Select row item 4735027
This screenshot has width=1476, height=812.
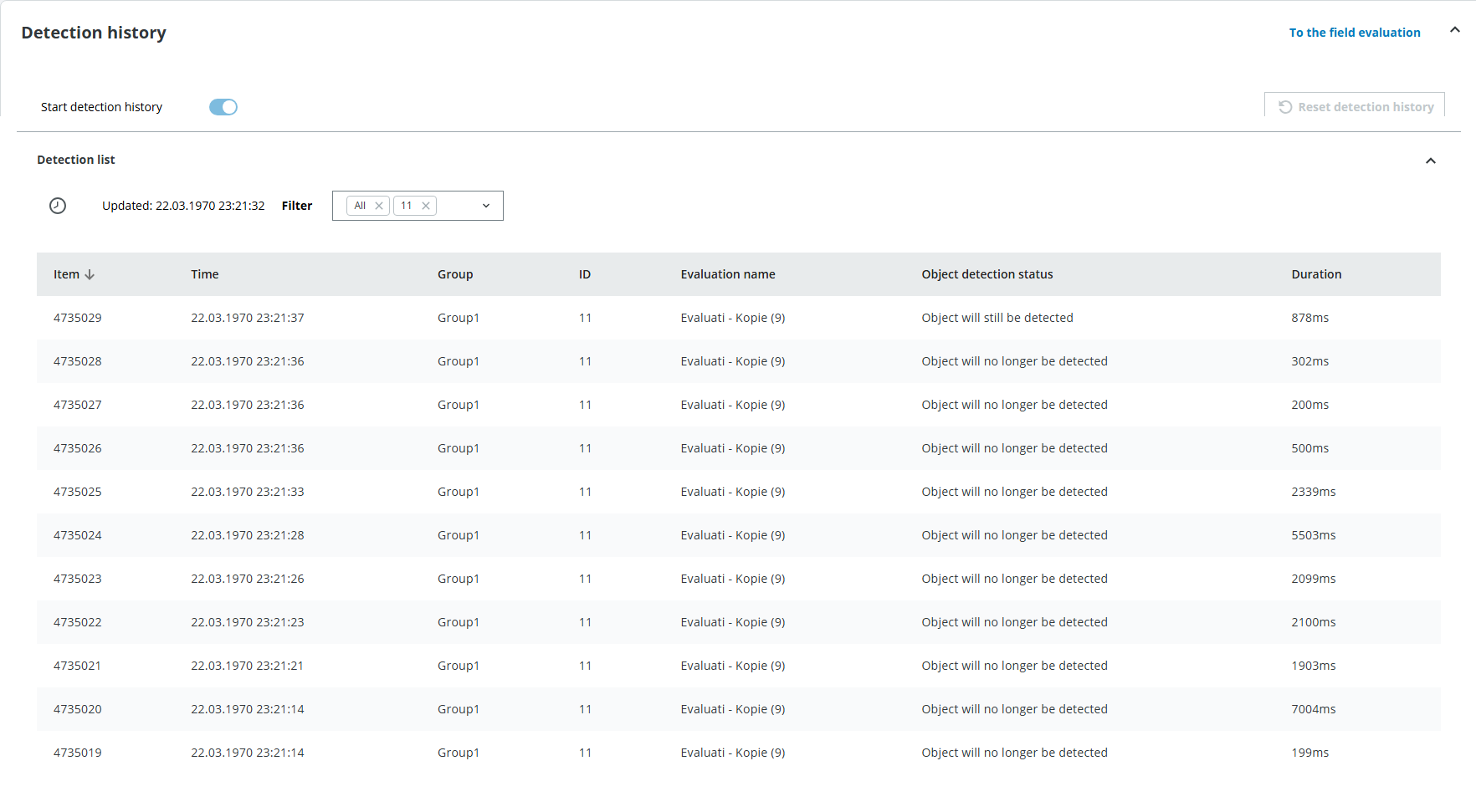click(739, 405)
